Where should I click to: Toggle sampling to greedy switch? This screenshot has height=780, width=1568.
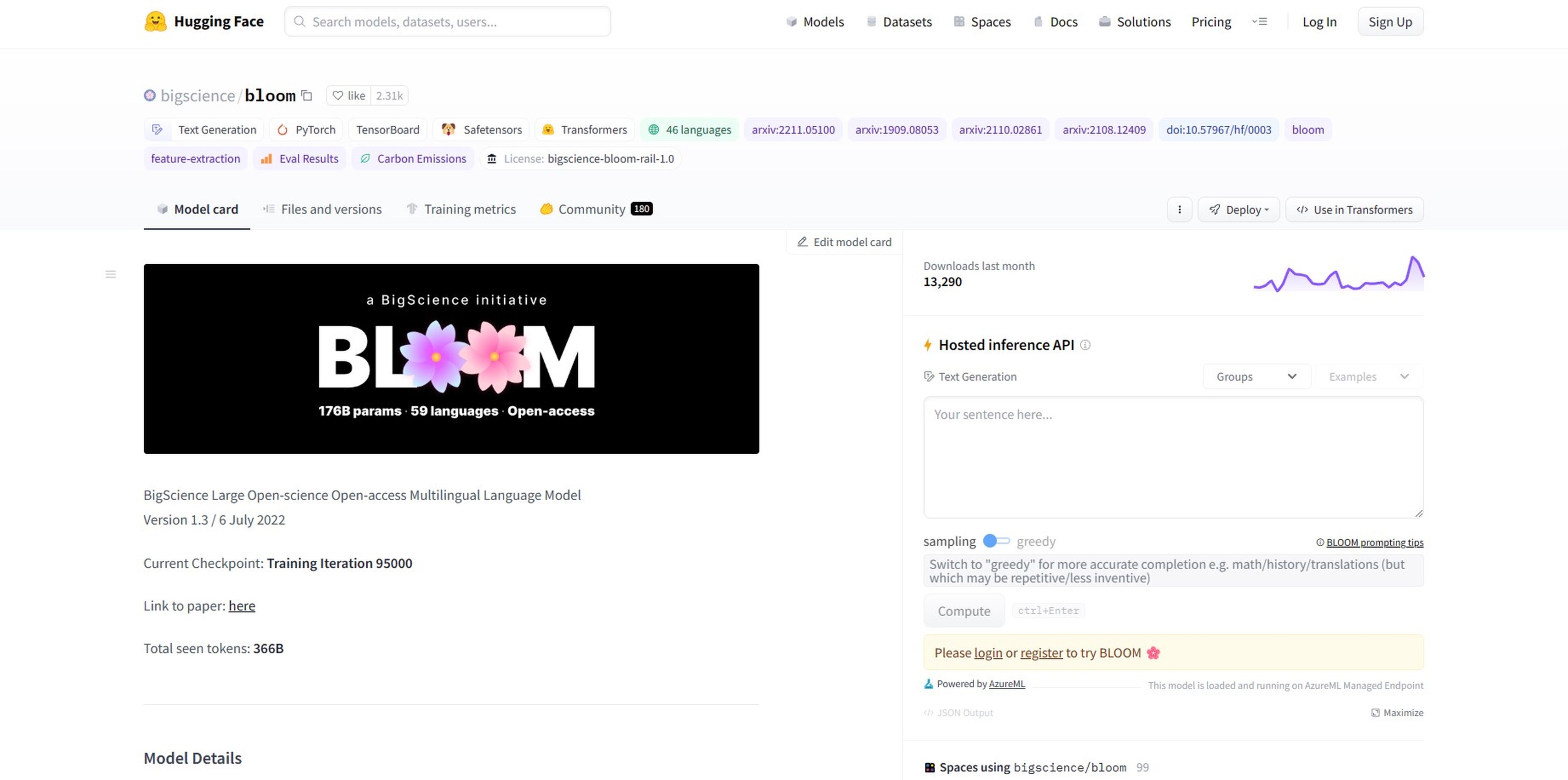click(x=996, y=541)
